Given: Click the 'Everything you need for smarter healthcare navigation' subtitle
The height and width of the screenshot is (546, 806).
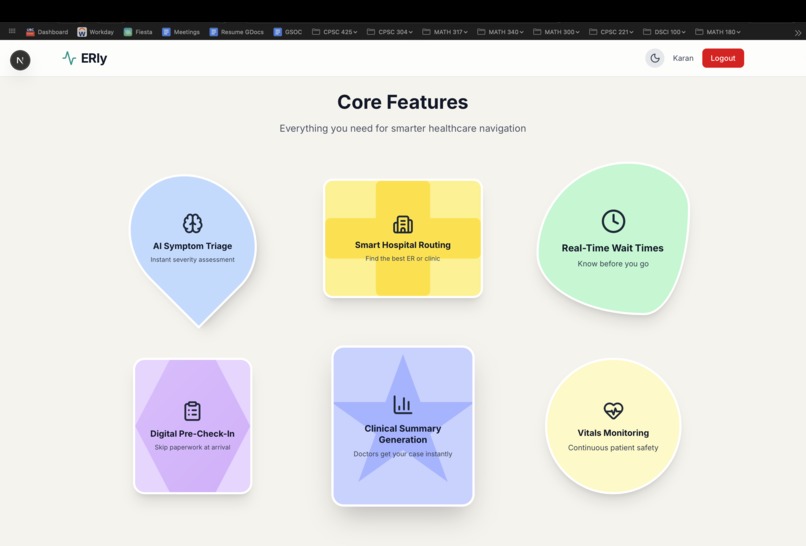Looking at the screenshot, I should click(x=402, y=128).
